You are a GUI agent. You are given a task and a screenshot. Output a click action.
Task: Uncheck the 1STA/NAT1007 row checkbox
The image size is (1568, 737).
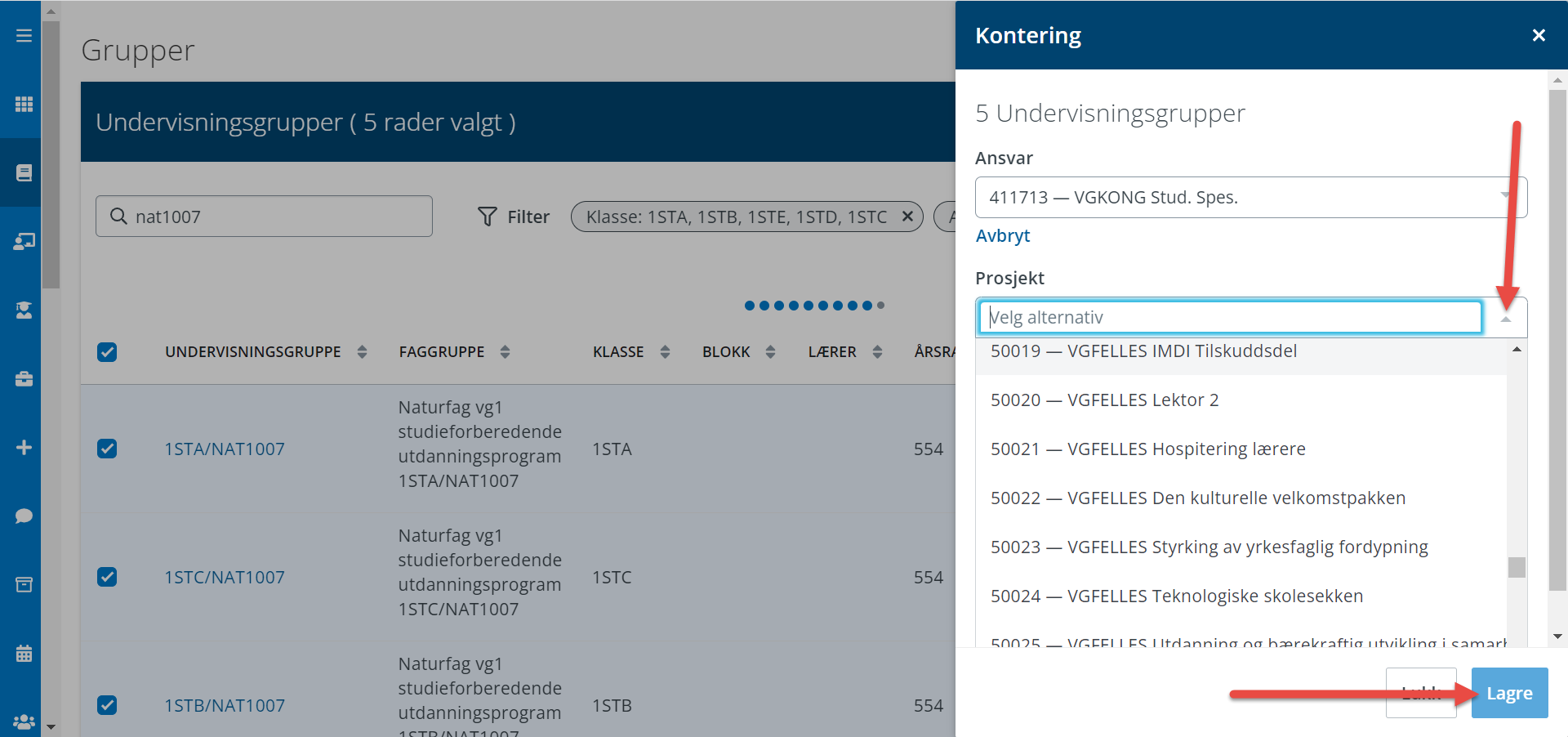[x=107, y=449]
